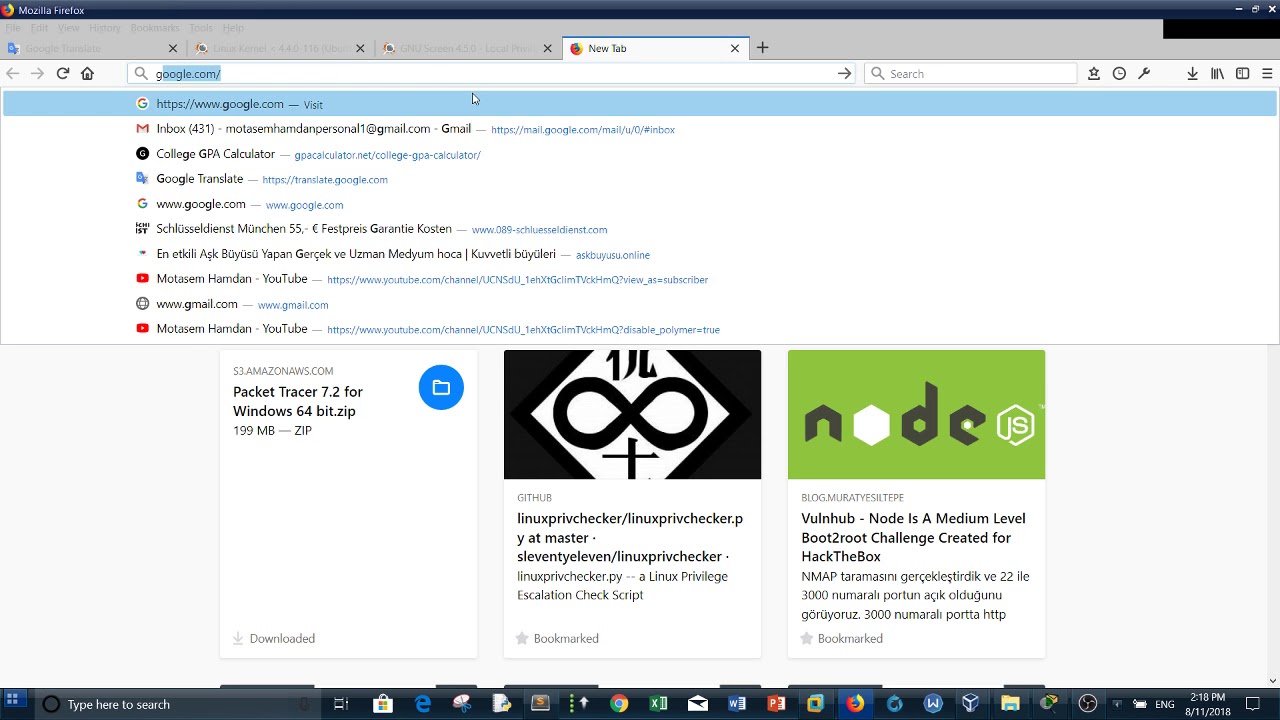Click the blue folder icon on Packet Tracer card
Screen dimensions: 1280x720
pos(441,387)
